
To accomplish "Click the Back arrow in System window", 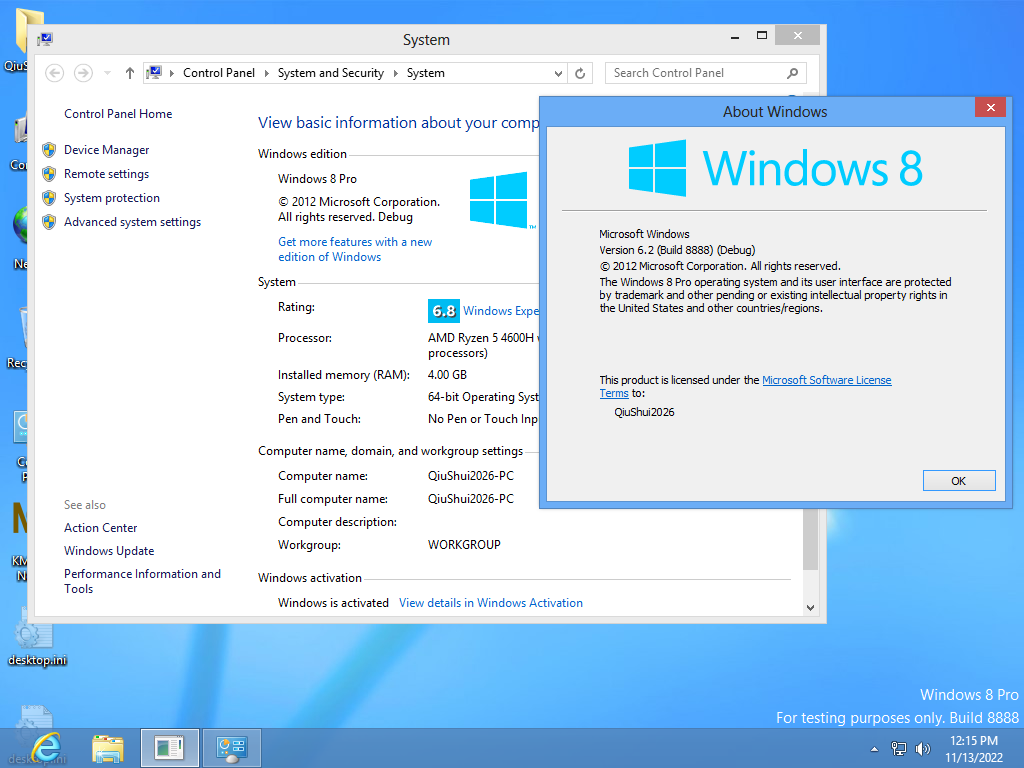I will 54,73.
